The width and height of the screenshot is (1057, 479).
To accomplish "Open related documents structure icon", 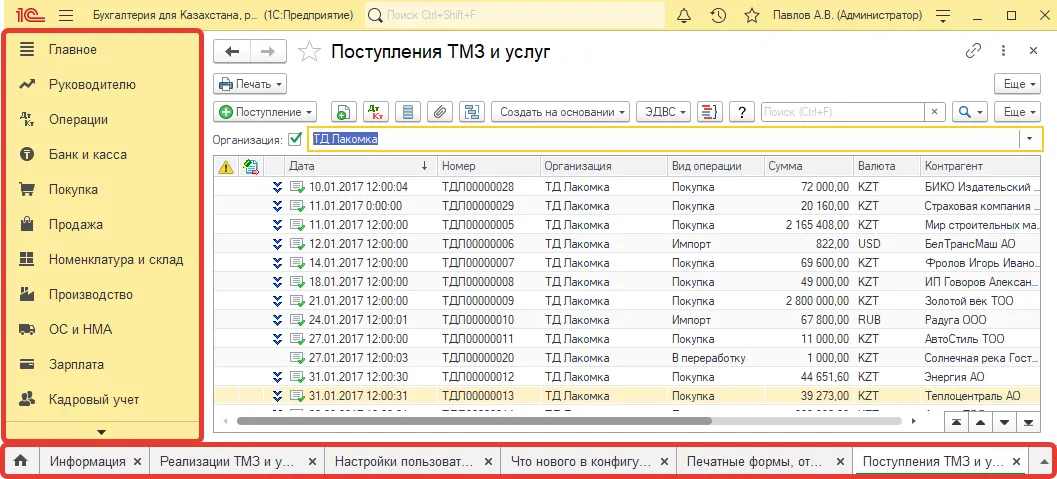I will [x=472, y=113].
